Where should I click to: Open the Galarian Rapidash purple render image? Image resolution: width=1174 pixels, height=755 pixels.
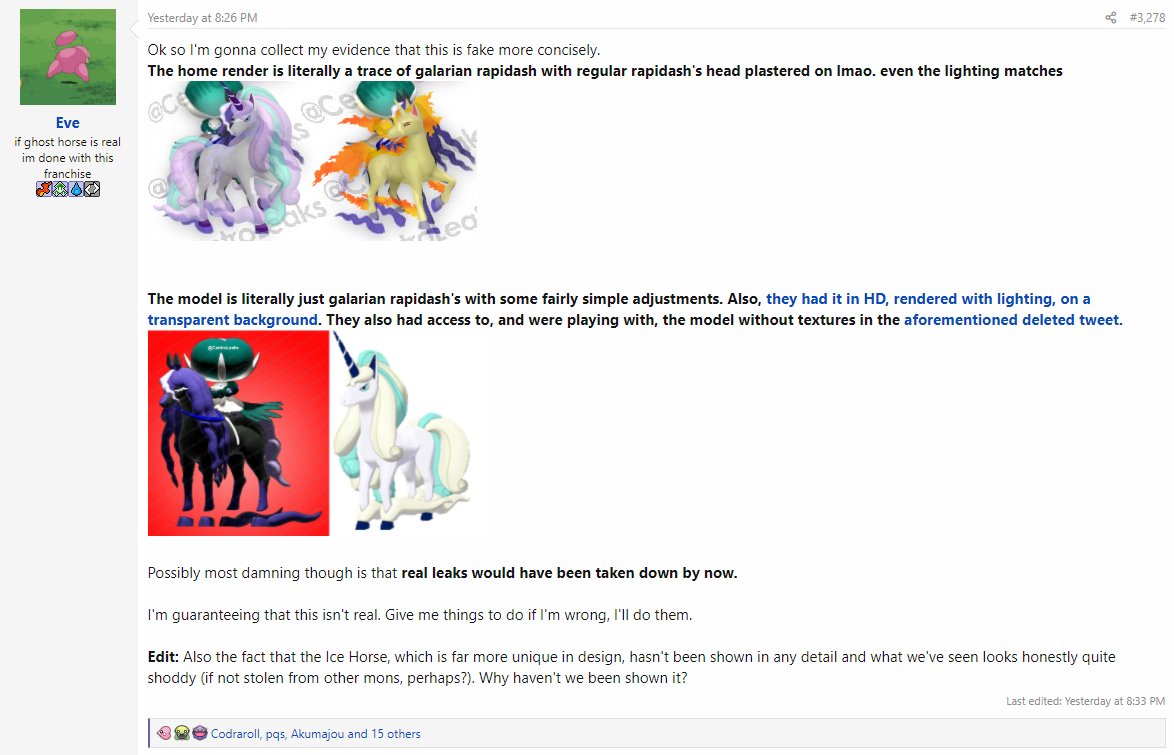[x=226, y=160]
